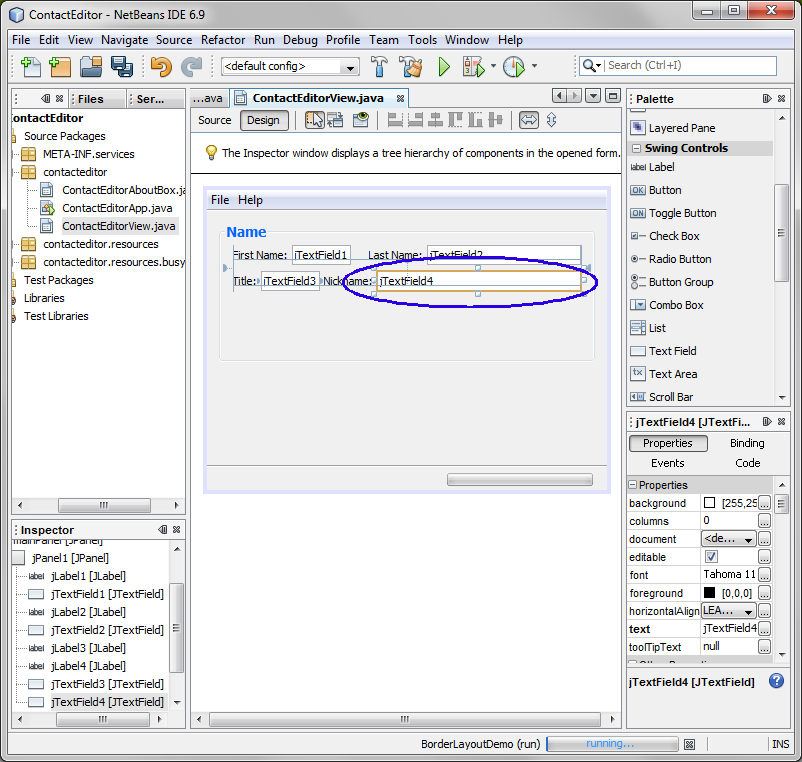Click the Undo arrow icon
The width and height of the screenshot is (802, 762).
pos(161,66)
